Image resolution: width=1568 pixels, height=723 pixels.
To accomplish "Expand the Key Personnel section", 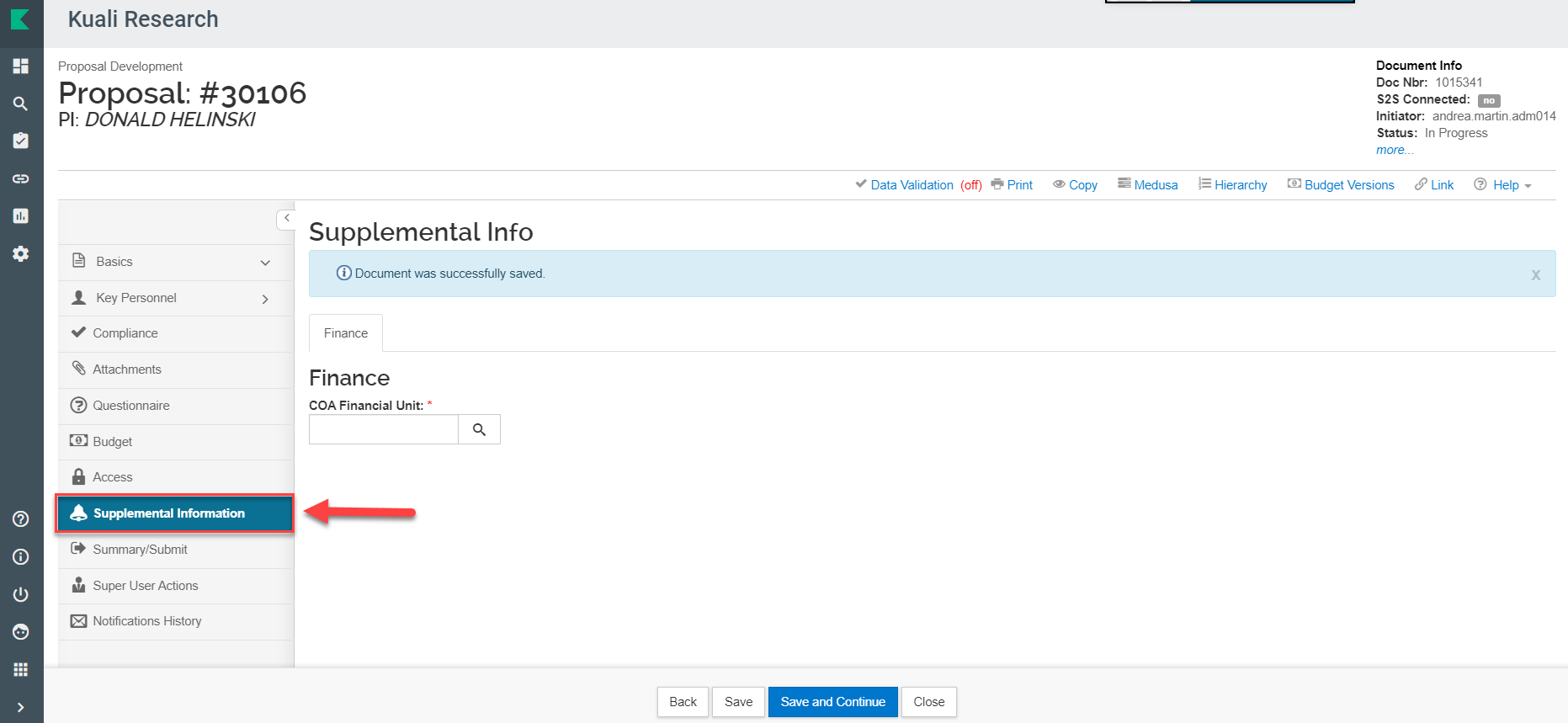I will click(x=176, y=298).
